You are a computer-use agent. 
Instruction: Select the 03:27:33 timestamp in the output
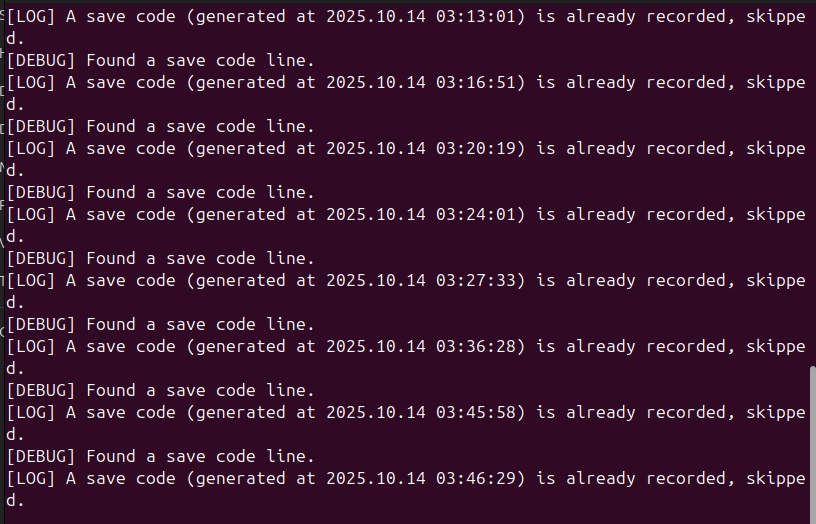475,281
